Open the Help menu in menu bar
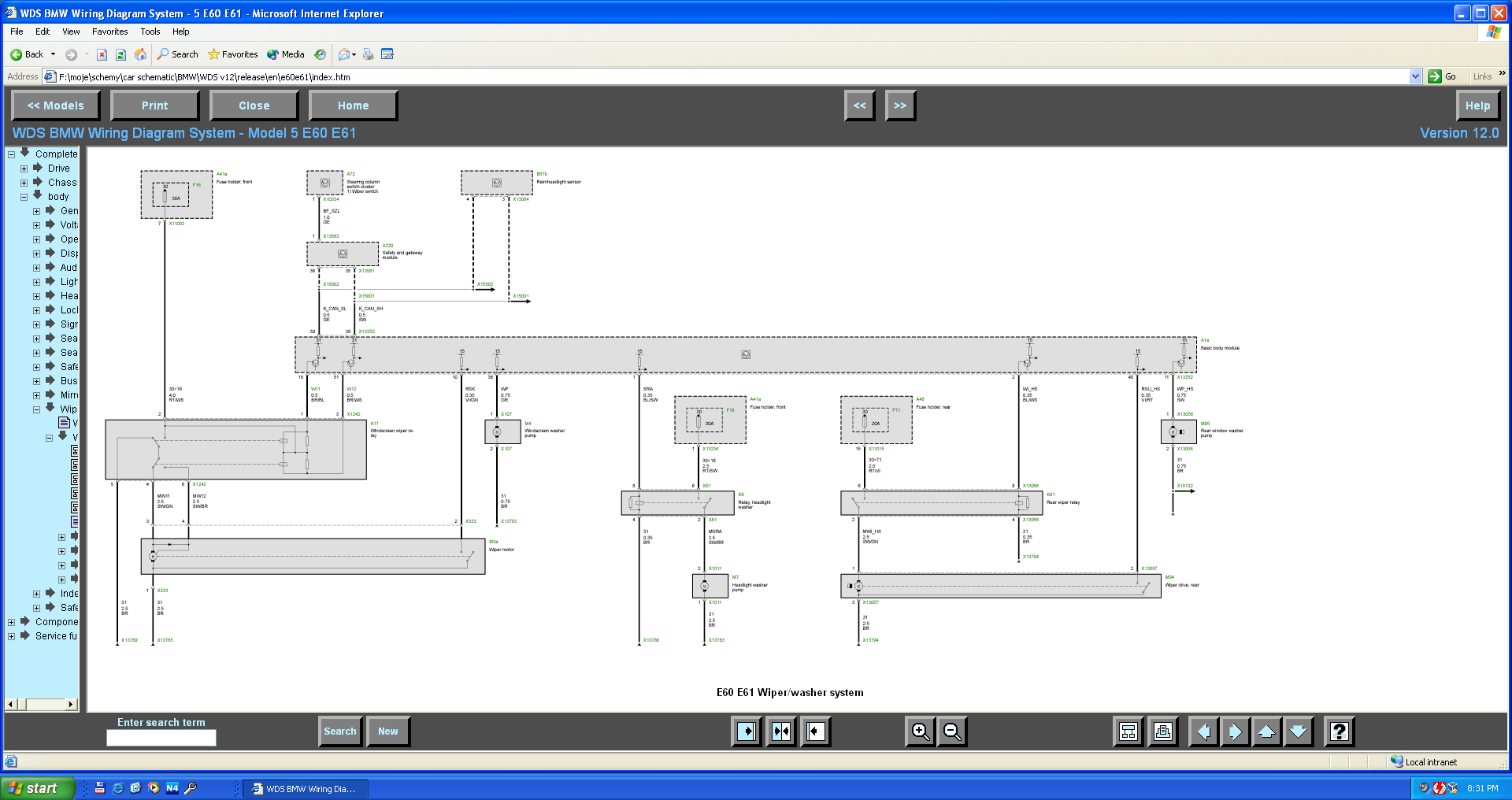The image size is (1512, 800). pos(181,31)
